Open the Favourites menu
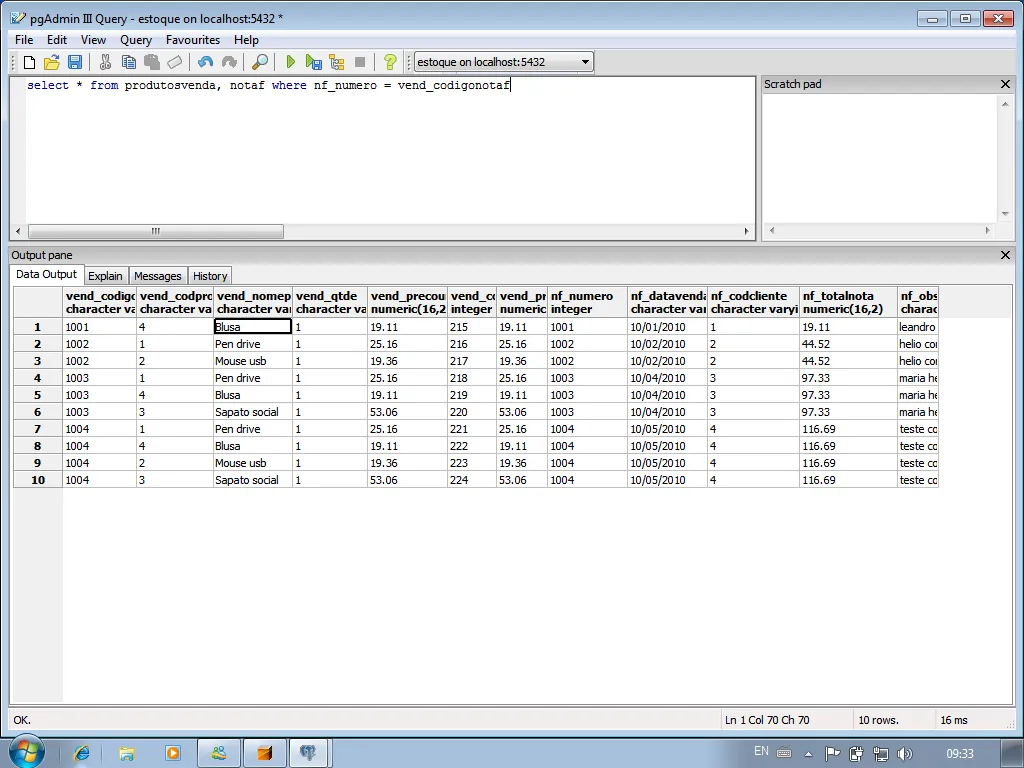 point(193,40)
